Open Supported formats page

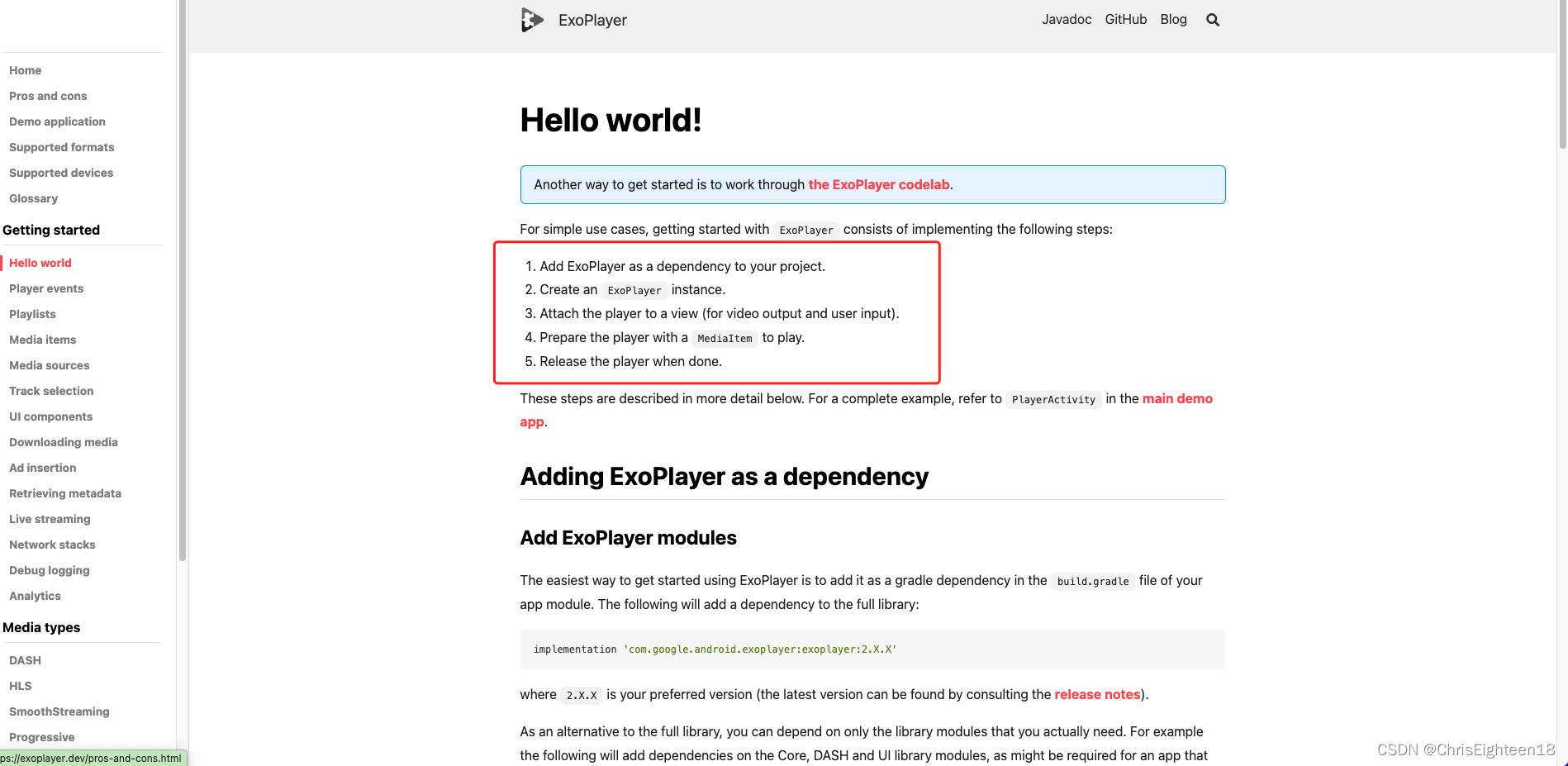click(62, 147)
